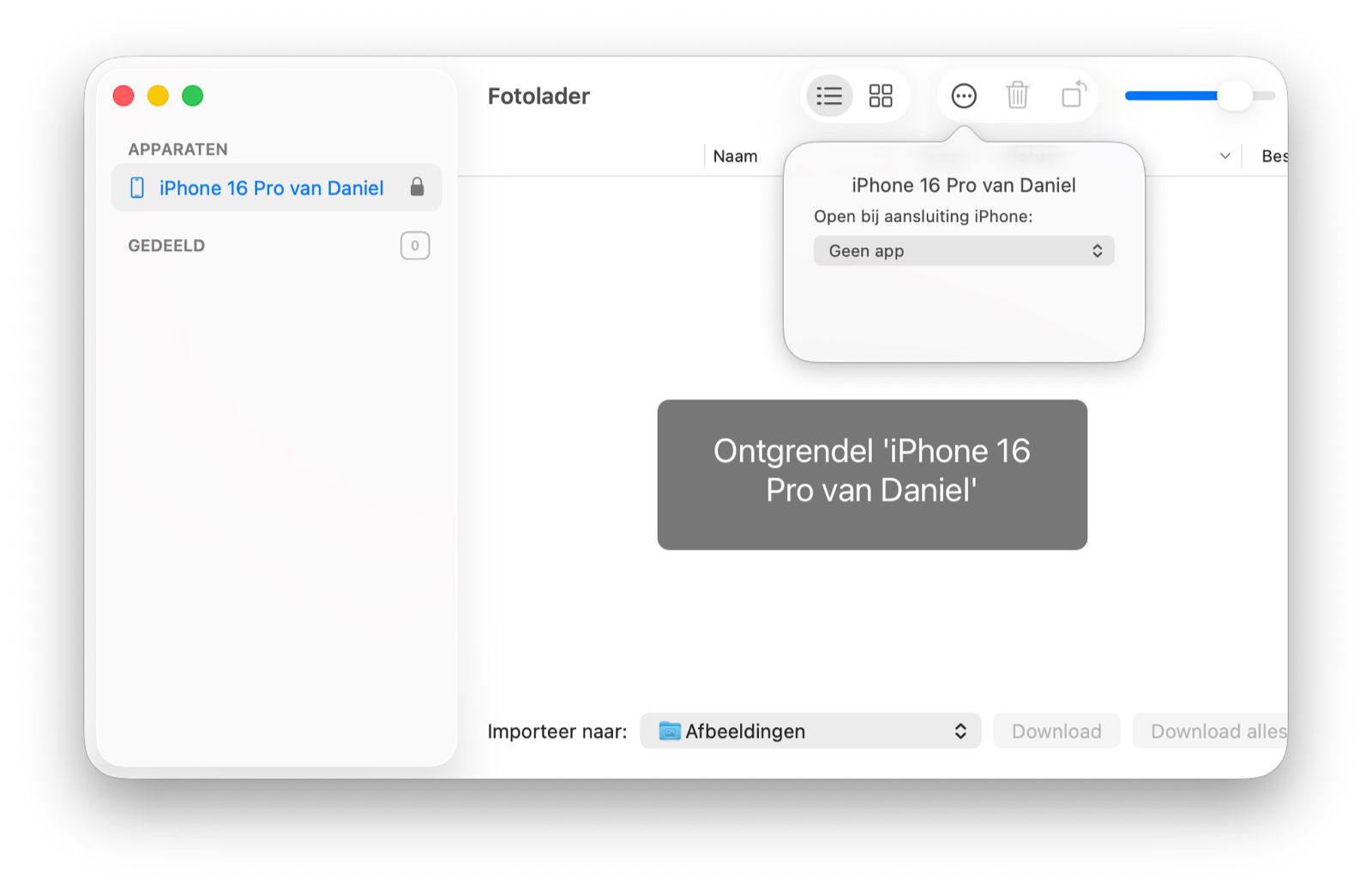
Task: Click the Fotolader window title
Action: tap(539, 96)
